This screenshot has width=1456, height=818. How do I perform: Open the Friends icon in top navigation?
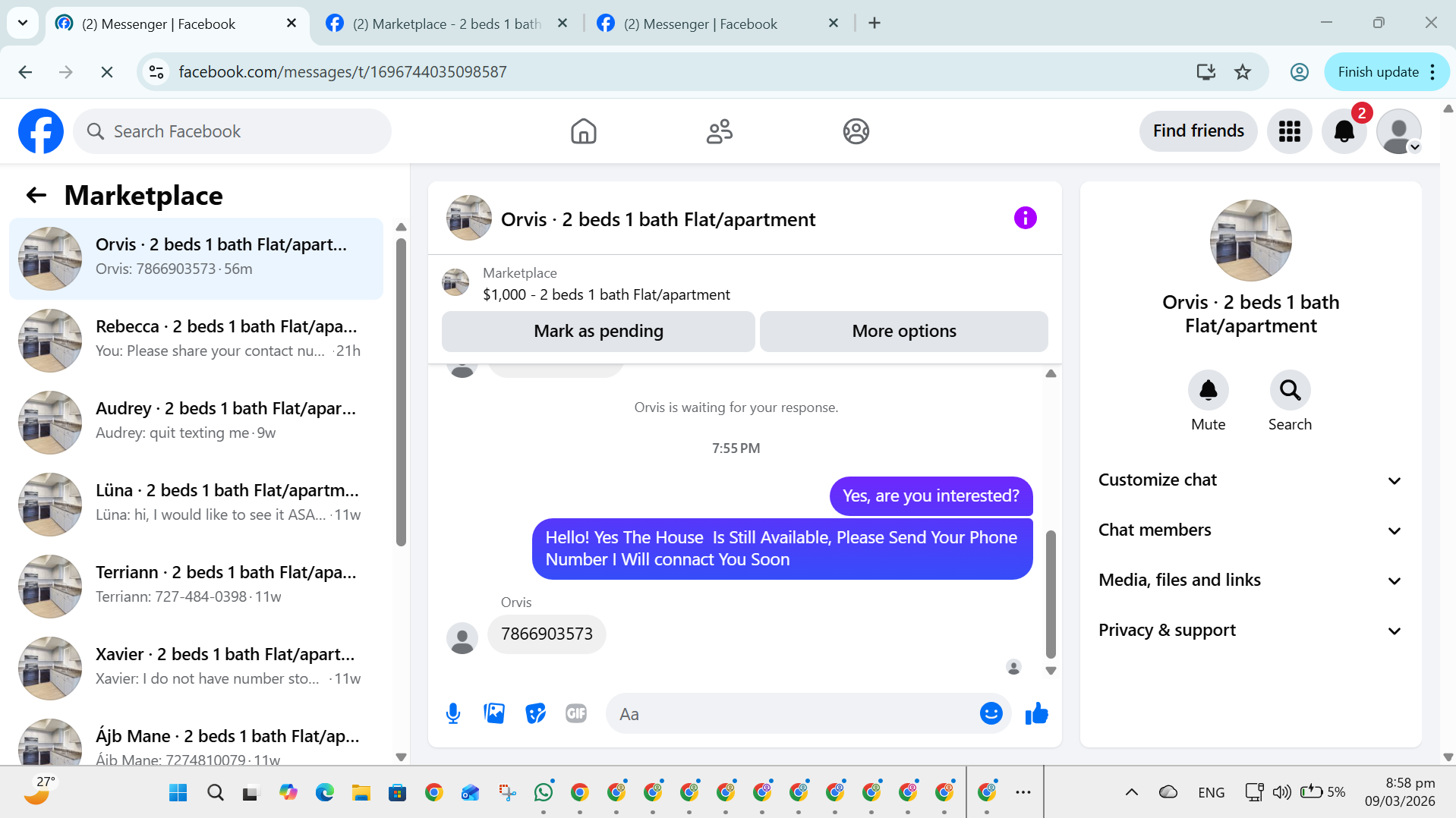[x=719, y=131]
